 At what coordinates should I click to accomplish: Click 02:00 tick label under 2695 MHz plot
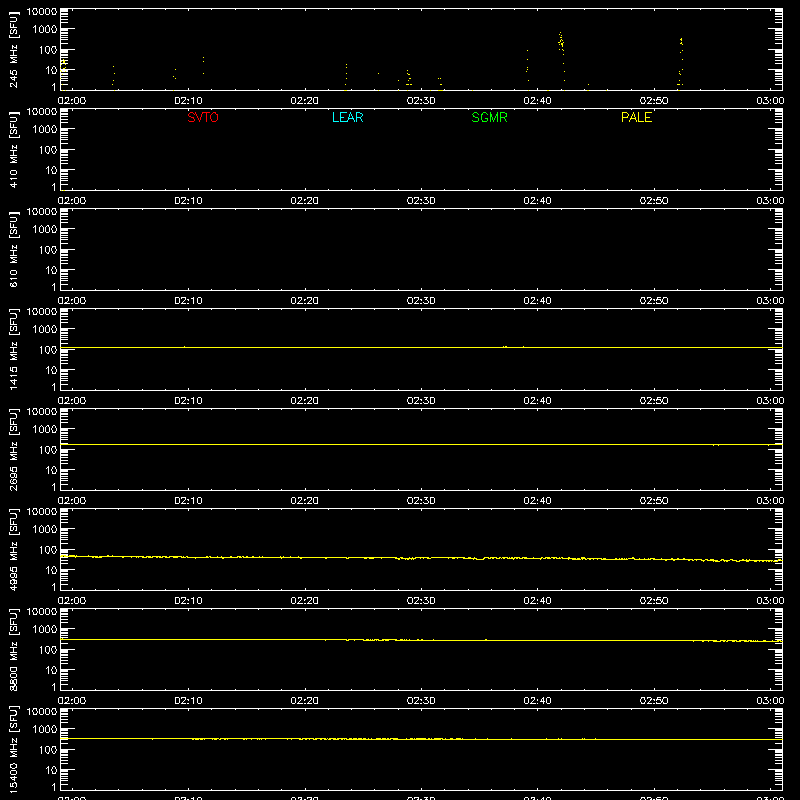click(x=72, y=501)
